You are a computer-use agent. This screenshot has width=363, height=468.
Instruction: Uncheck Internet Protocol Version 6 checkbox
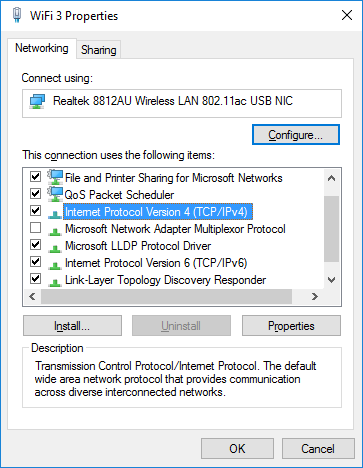[35, 262]
